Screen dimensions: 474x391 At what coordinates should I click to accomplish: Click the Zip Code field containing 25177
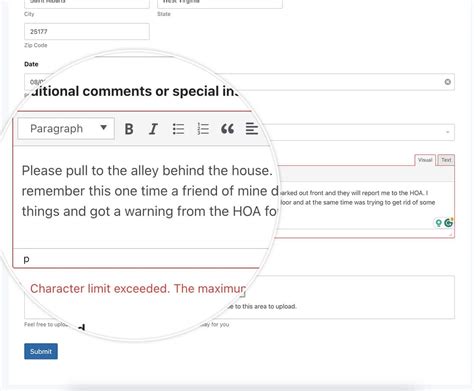point(87,32)
